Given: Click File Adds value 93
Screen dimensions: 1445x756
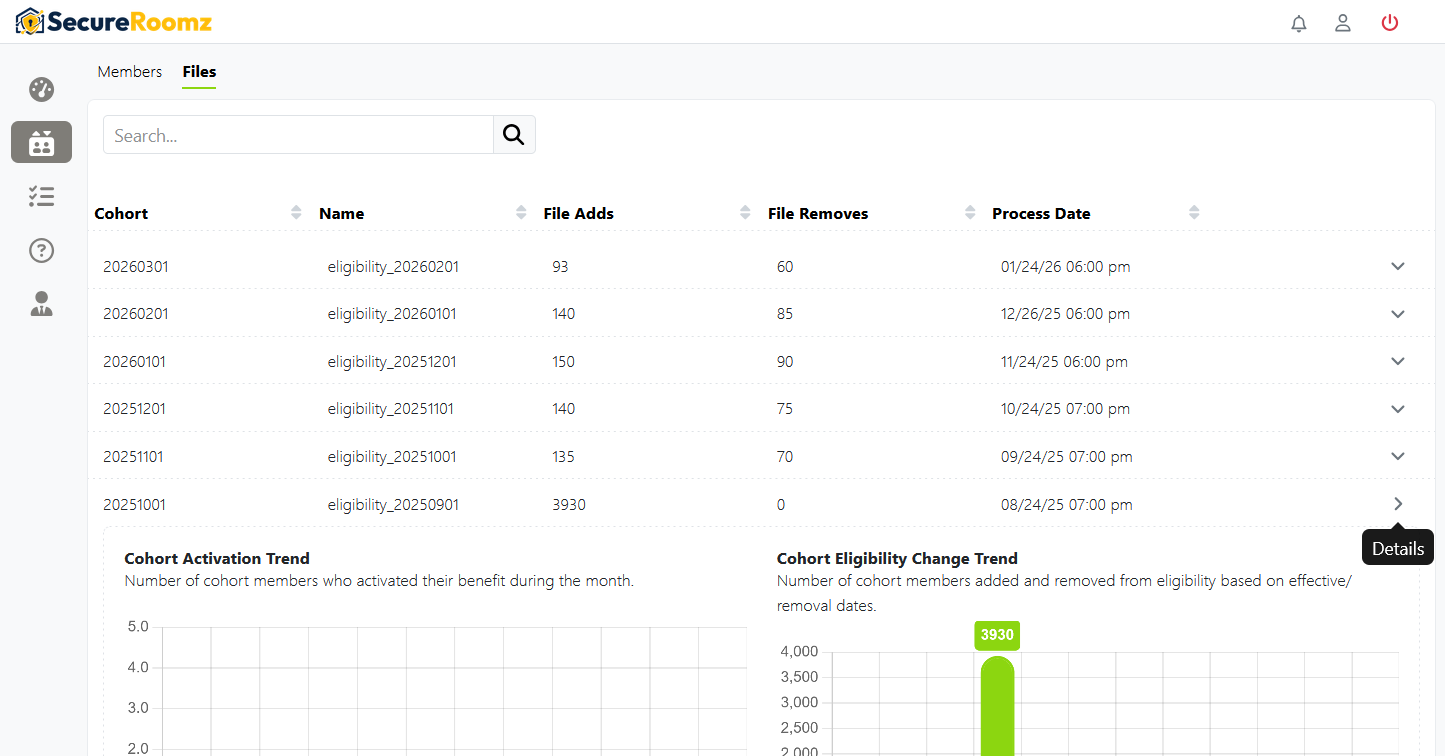Looking at the screenshot, I should click(560, 267).
